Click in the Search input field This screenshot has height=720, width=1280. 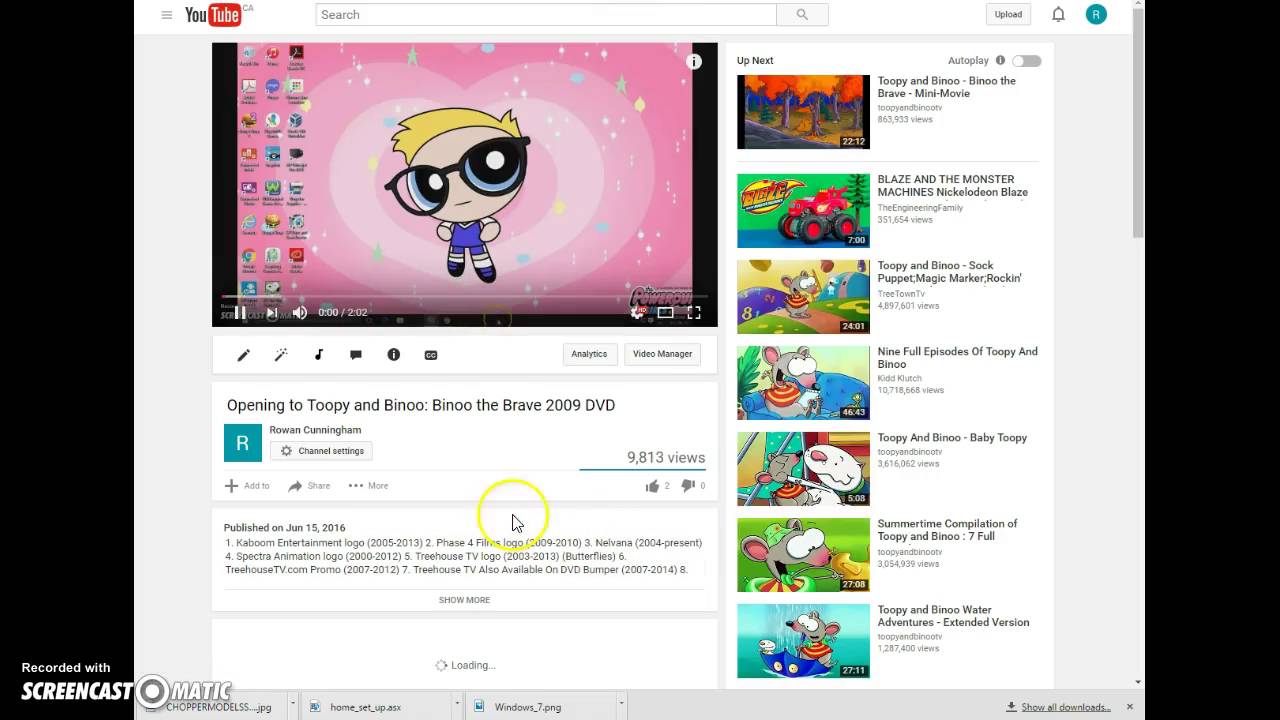[x=546, y=14]
